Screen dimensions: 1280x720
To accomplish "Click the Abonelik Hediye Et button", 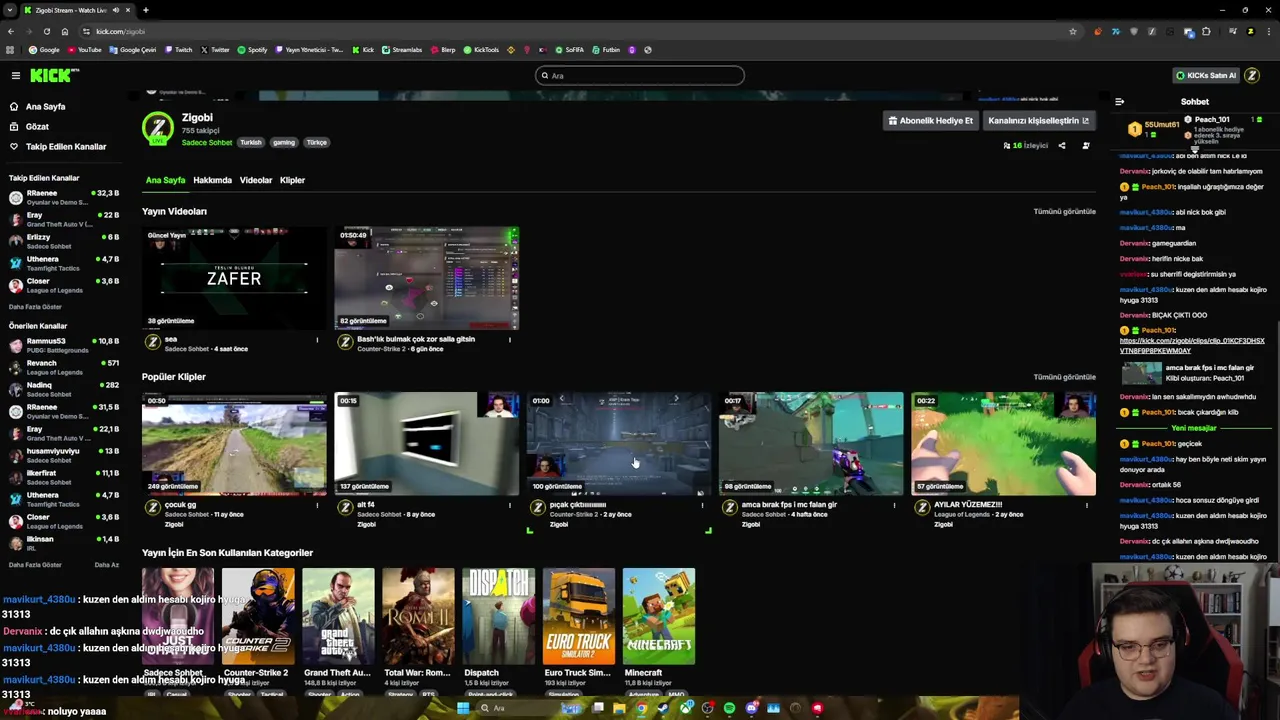I will coord(931,121).
